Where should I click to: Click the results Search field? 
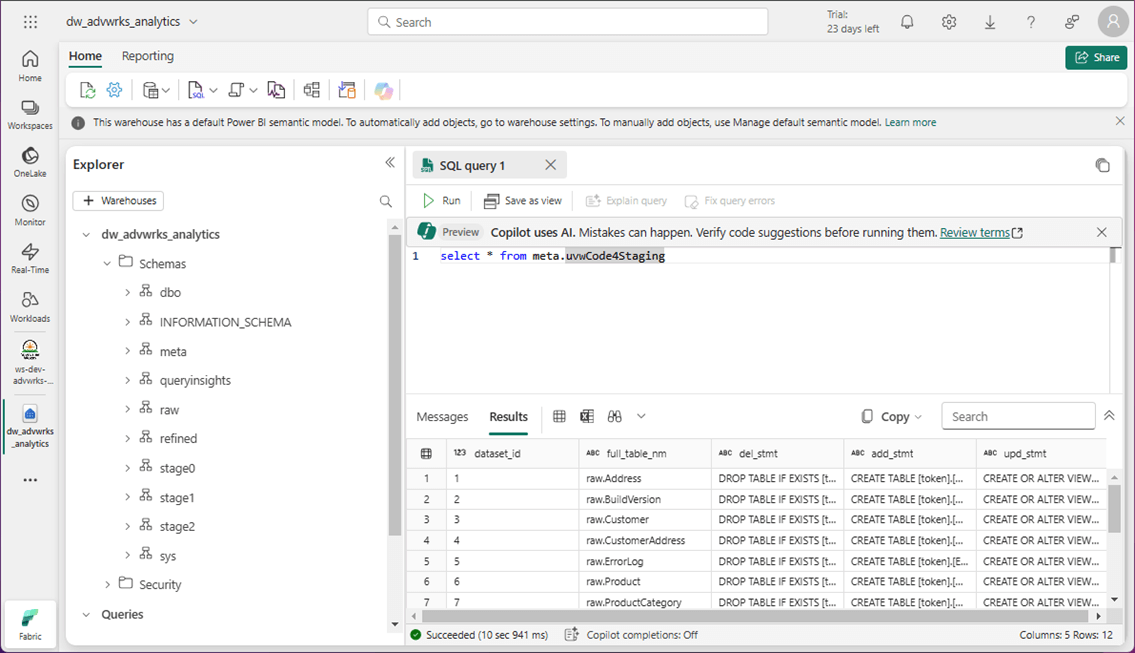1018,416
